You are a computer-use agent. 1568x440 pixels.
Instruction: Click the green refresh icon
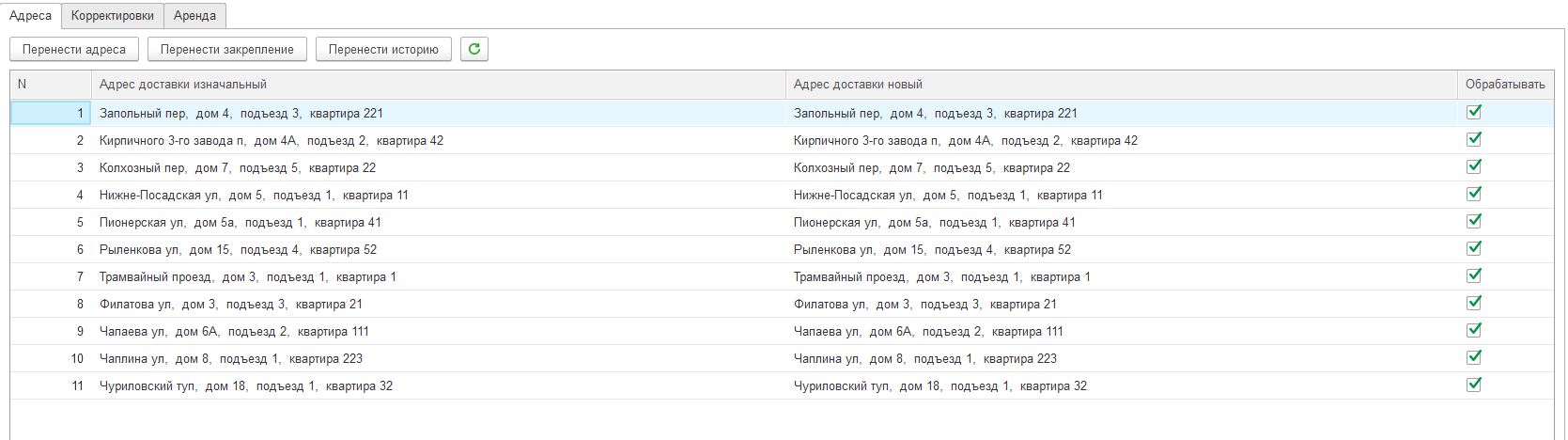pyautogui.click(x=474, y=49)
